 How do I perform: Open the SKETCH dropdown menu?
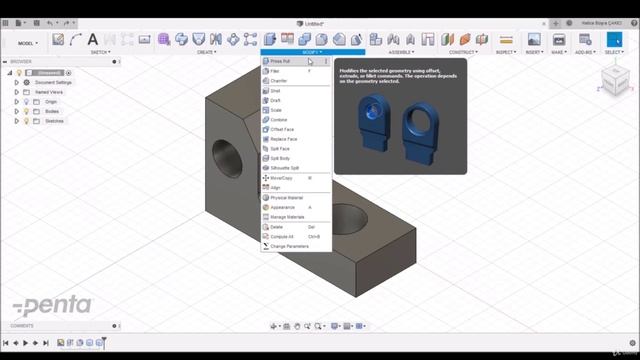coord(100,52)
